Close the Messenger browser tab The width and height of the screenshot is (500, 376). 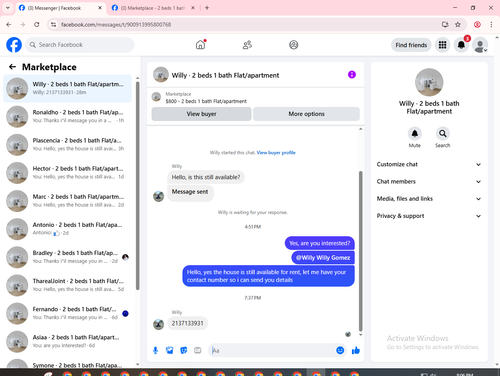pos(100,8)
